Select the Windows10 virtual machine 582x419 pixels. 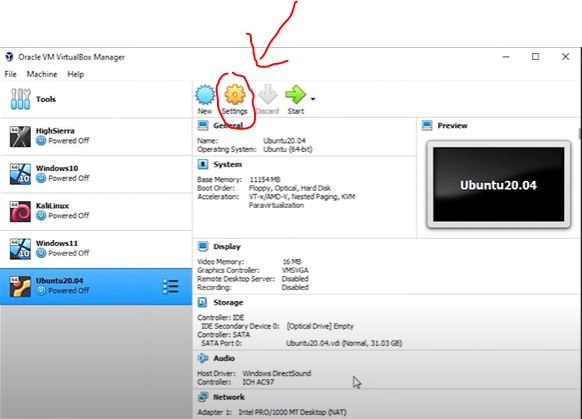(x=96, y=174)
